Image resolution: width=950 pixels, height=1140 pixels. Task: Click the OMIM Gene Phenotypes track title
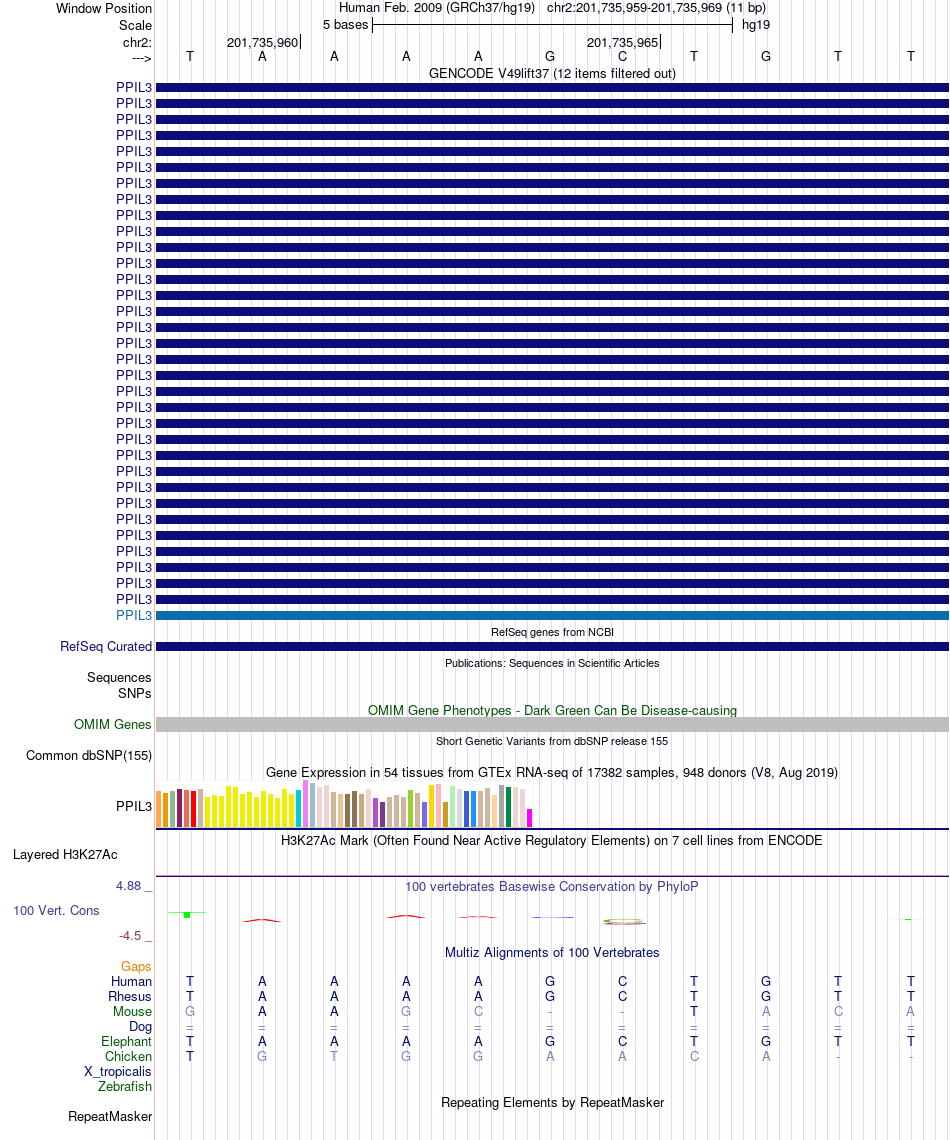(552, 710)
